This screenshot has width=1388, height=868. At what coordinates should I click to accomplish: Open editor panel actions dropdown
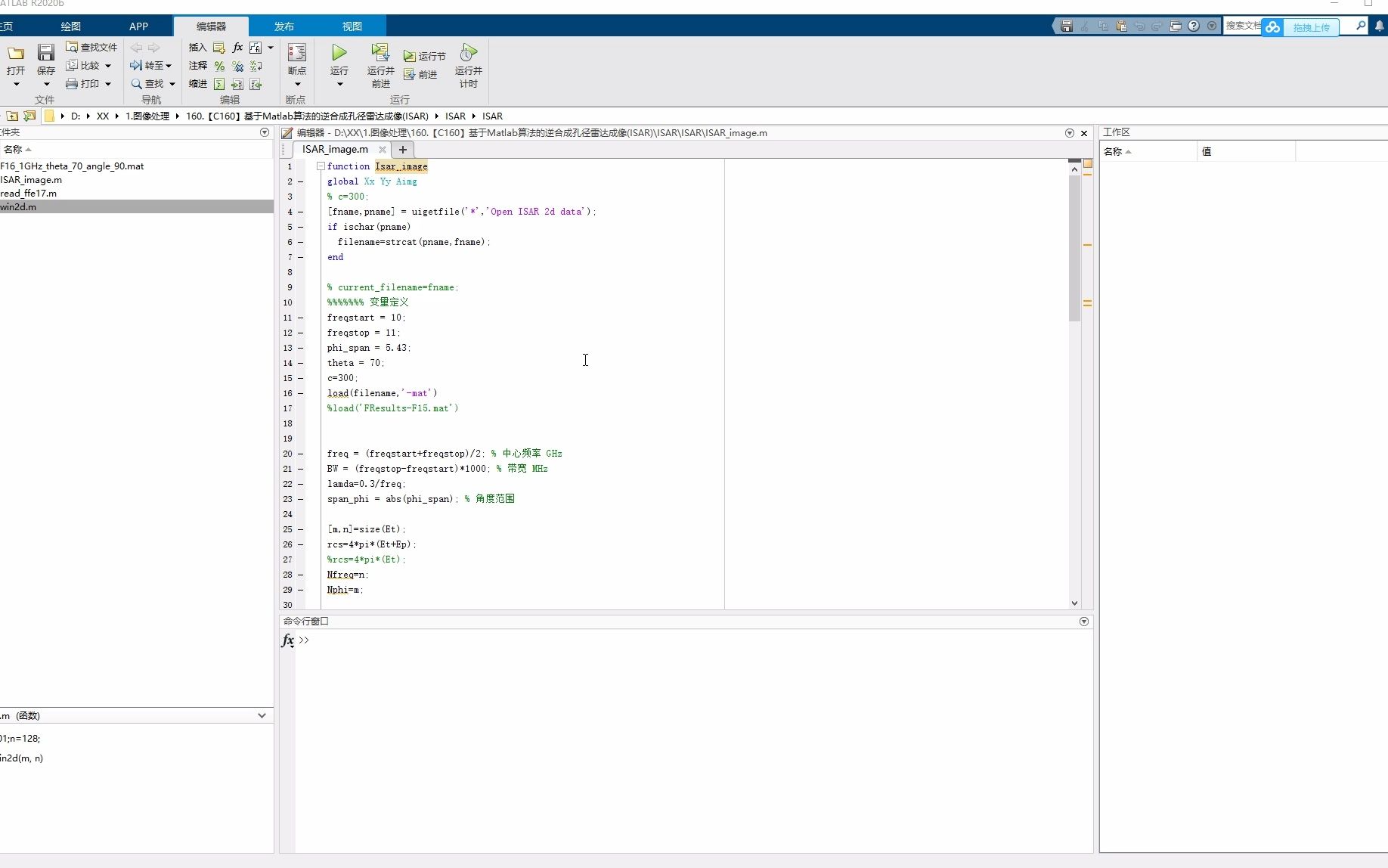[x=1070, y=133]
